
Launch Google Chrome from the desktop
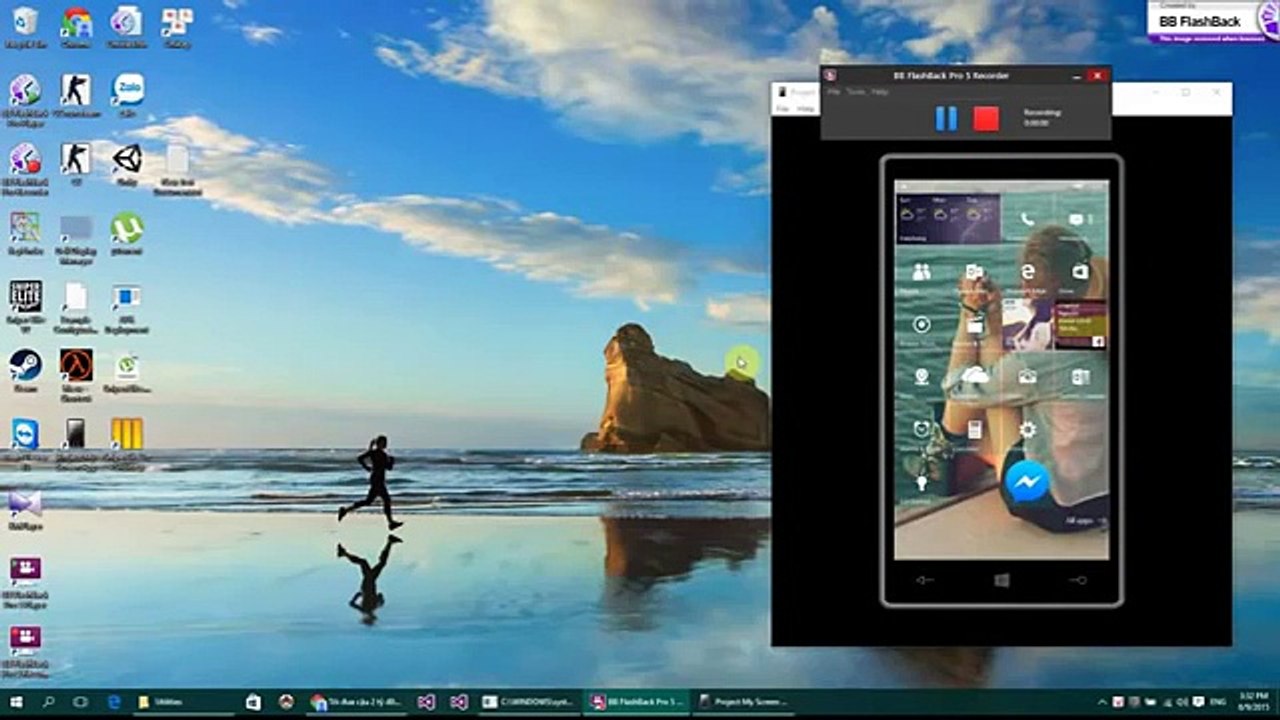pyautogui.click(x=76, y=27)
